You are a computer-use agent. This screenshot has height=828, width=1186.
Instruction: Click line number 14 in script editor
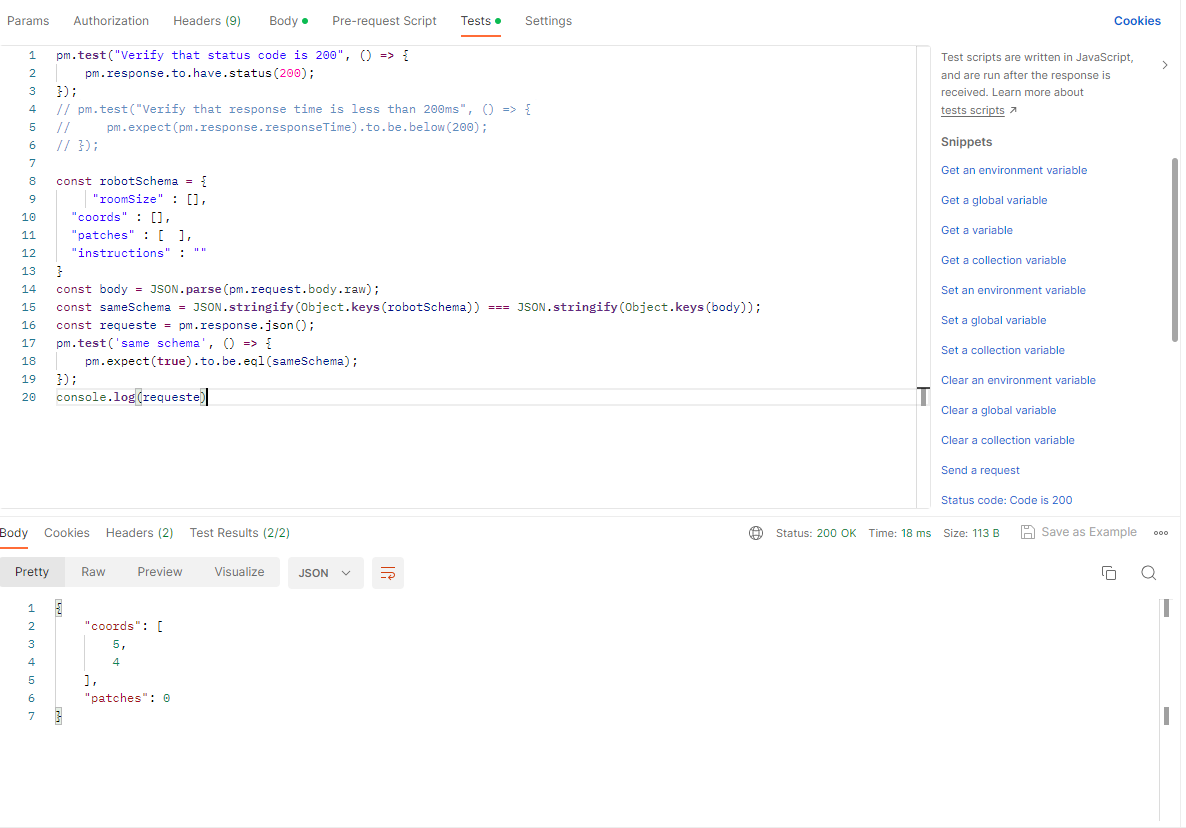pyautogui.click(x=29, y=290)
